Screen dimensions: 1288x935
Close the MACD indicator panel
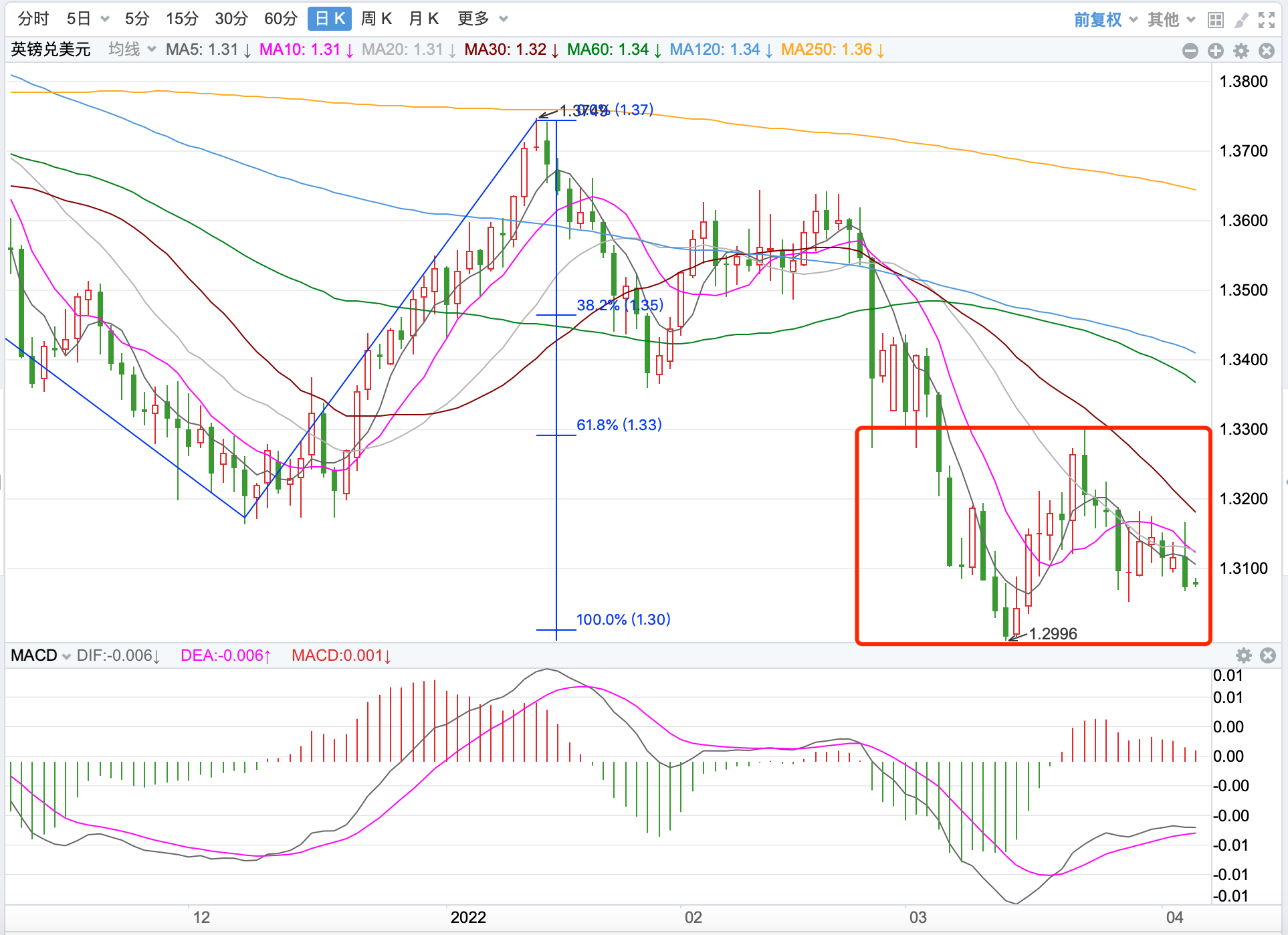coord(1267,655)
